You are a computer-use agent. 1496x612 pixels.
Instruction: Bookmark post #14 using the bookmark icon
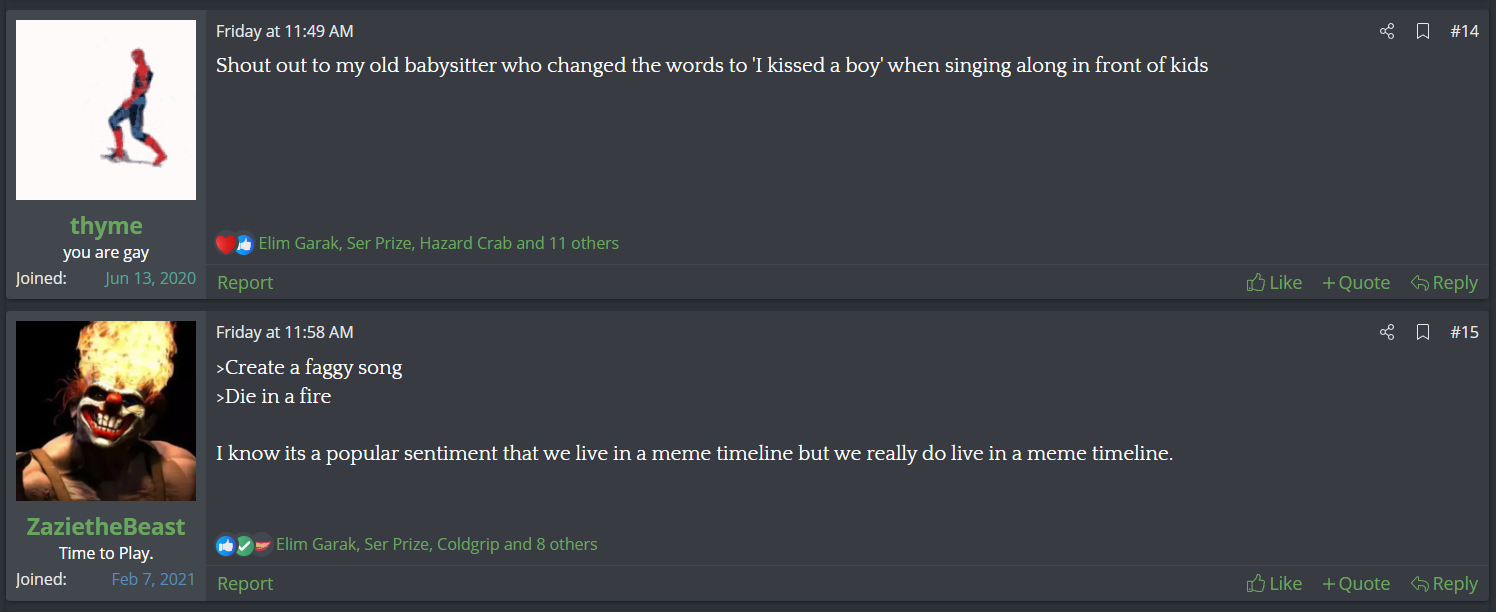[x=1423, y=31]
